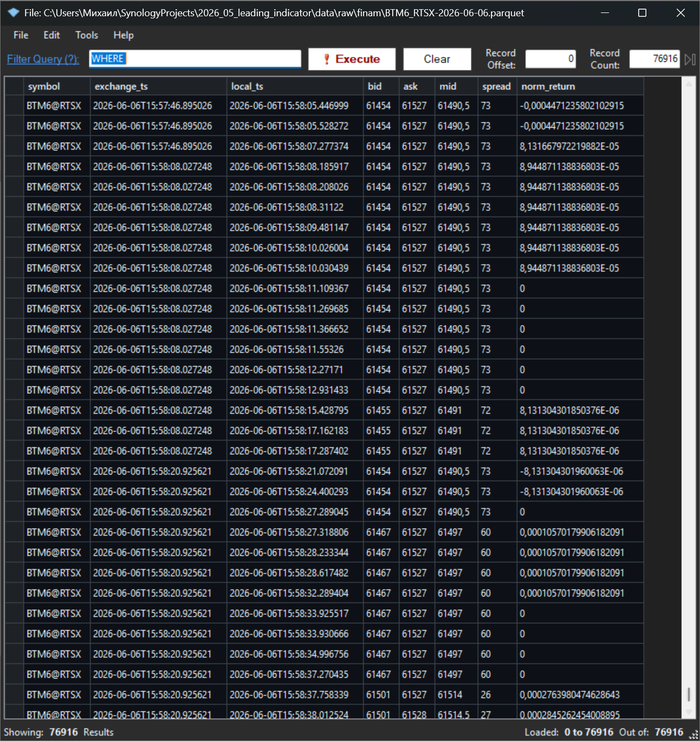
Task: Open the Help menu
Action: click(123, 35)
